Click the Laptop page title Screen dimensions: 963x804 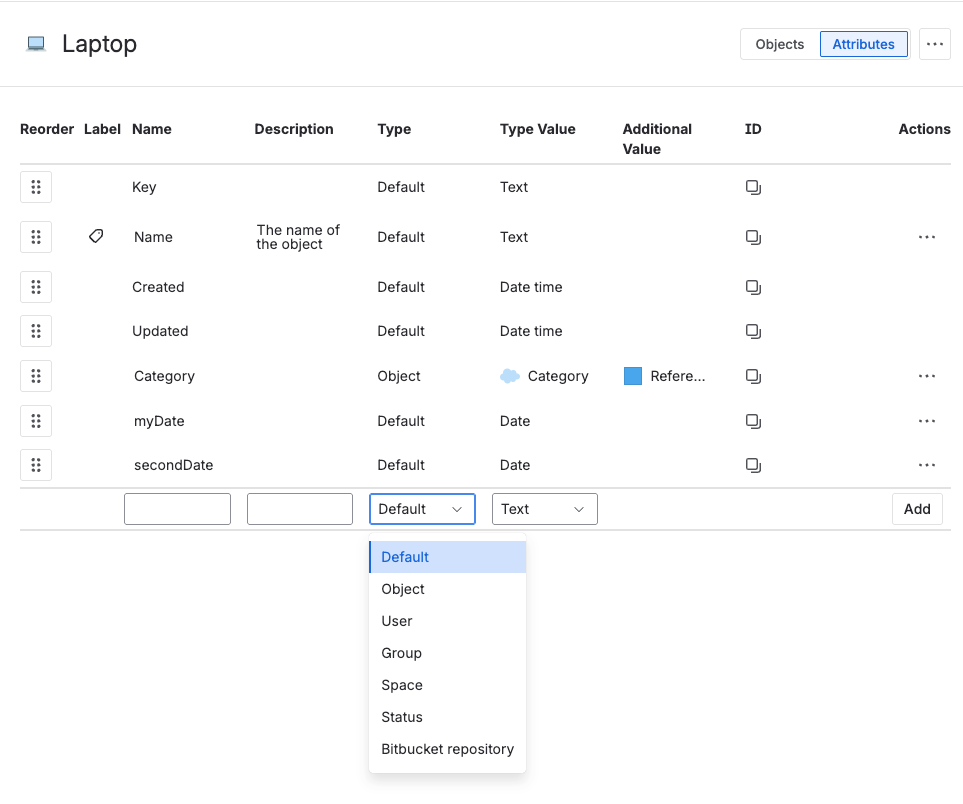pyautogui.click(x=99, y=44)
